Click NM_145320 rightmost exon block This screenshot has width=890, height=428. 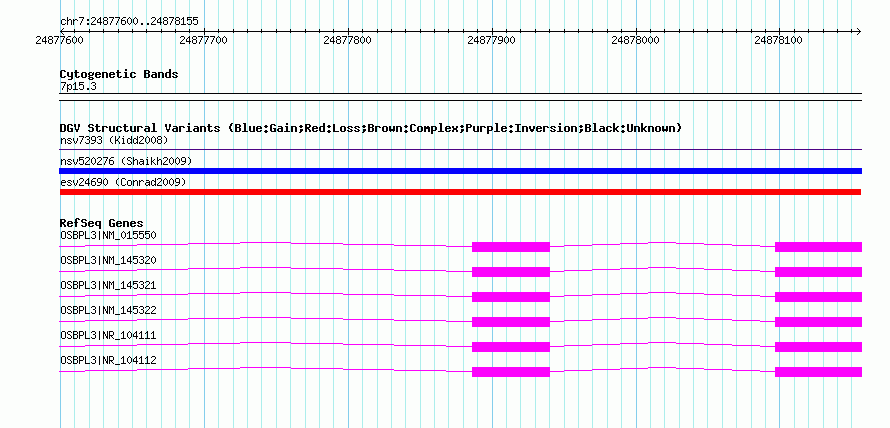pos(818,272)
